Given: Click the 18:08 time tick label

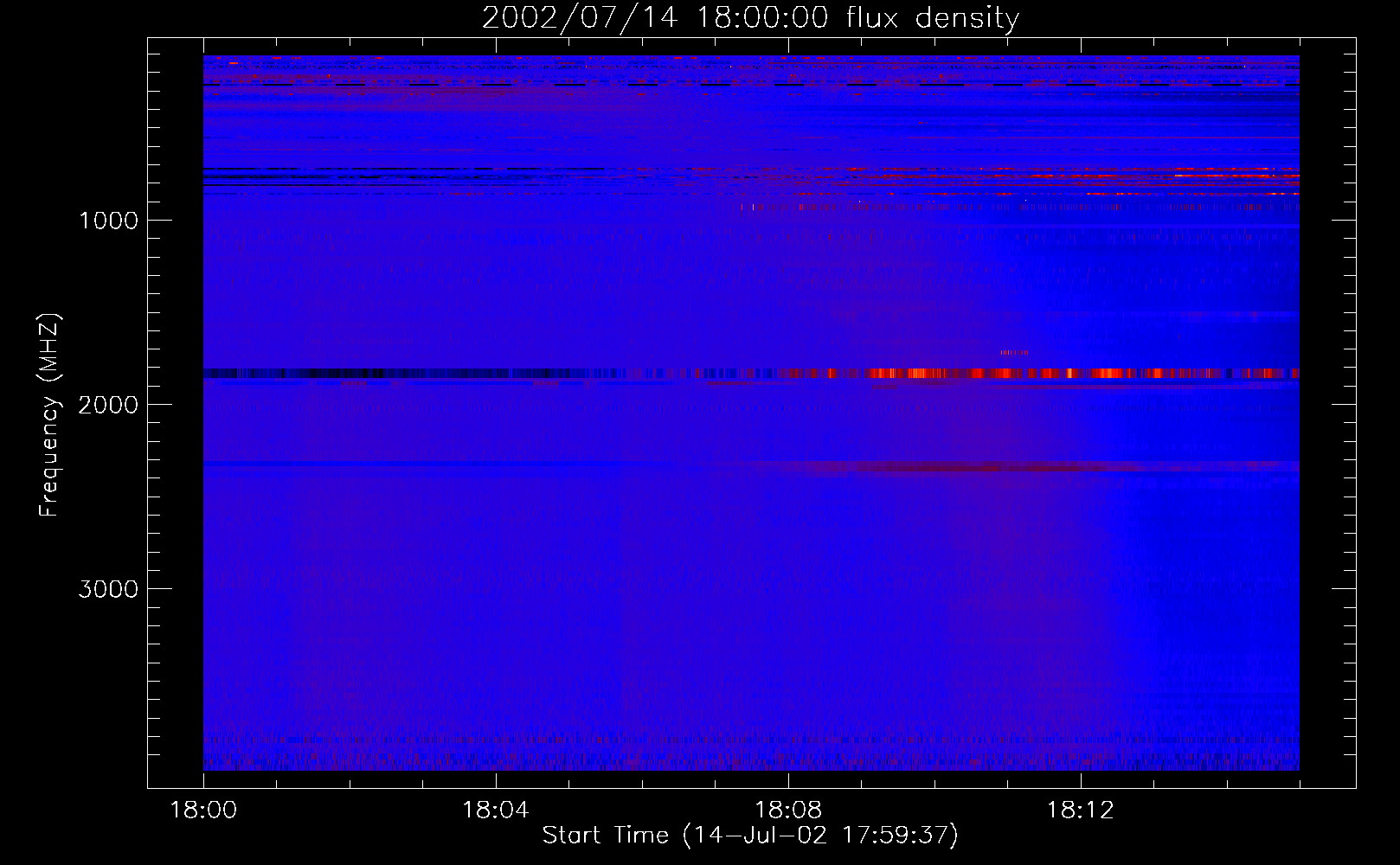Looking at the screenshot, I should tap(788, 811).
